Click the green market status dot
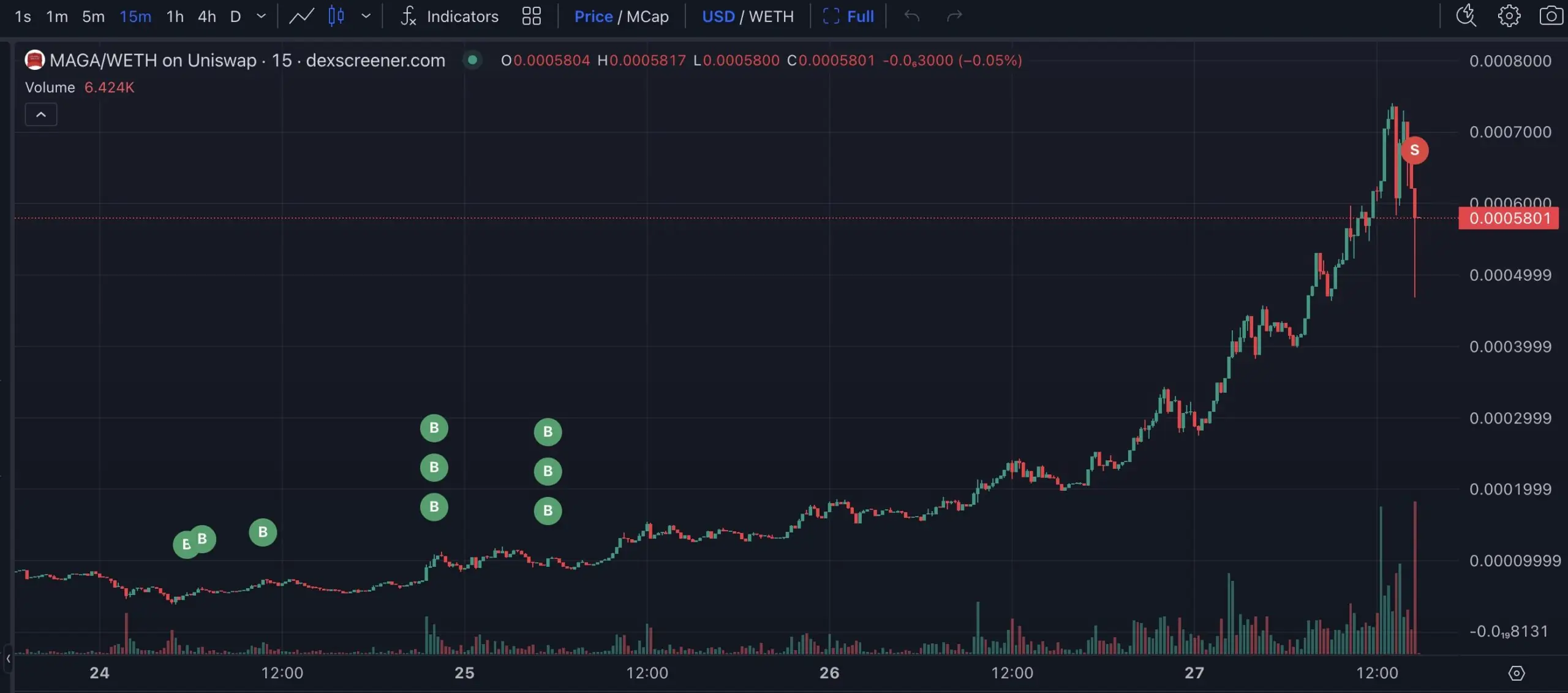Viewport: 1568px width, 693px height. (x=472, y=60)
